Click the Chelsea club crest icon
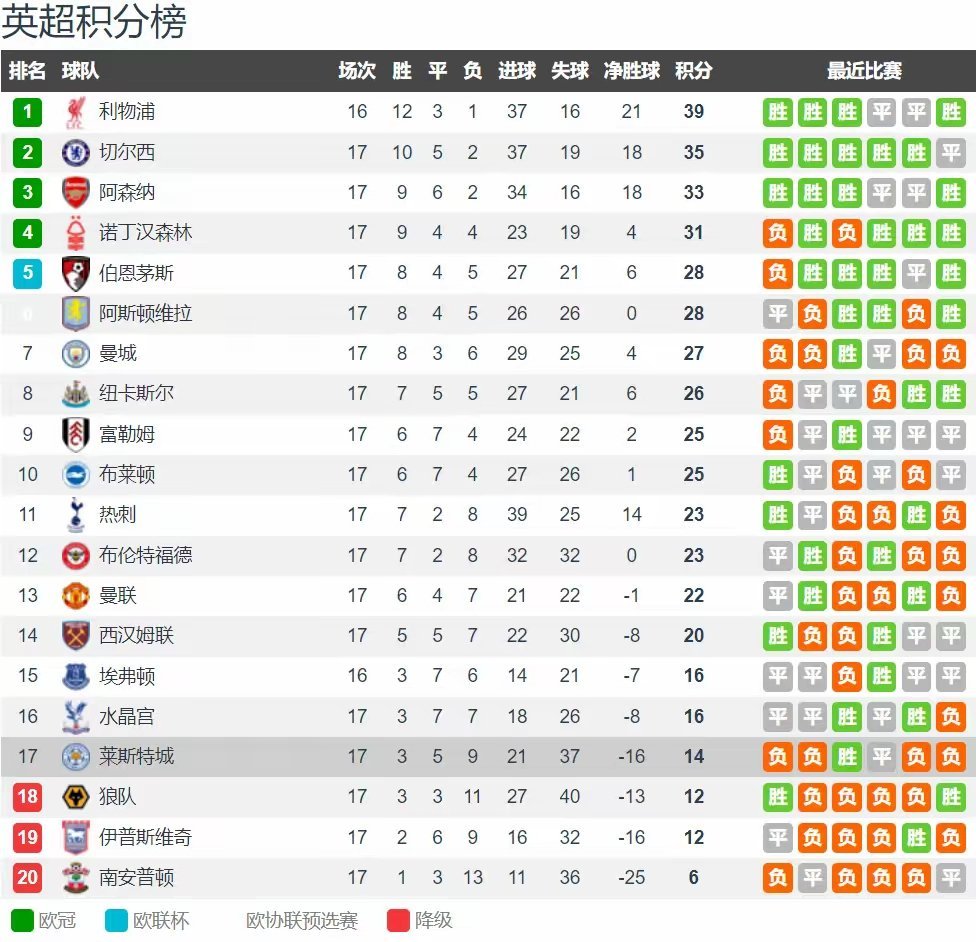 pos(76,152)
